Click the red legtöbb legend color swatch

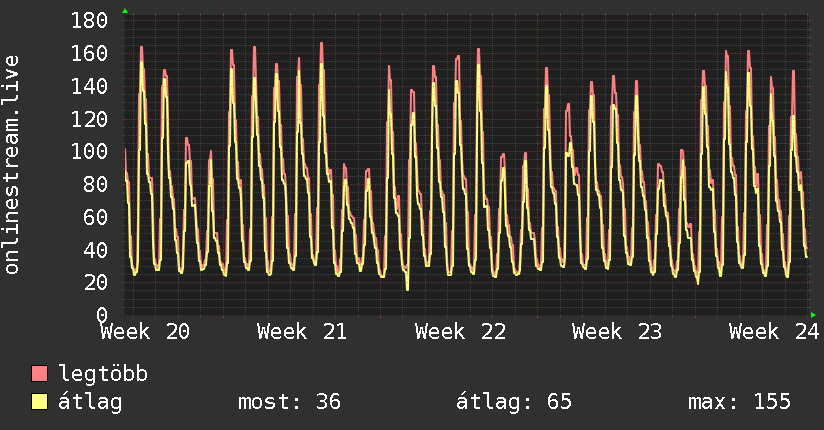pos(39,373)
